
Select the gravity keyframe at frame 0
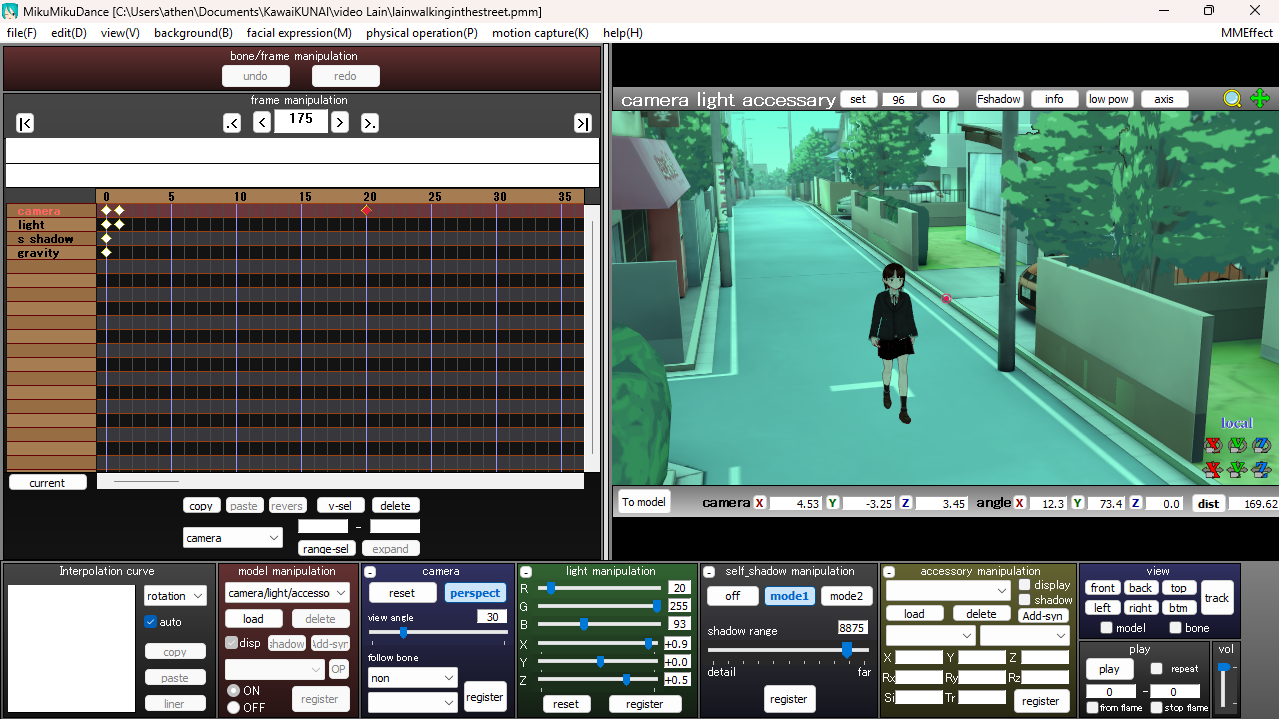click(106, 252)
